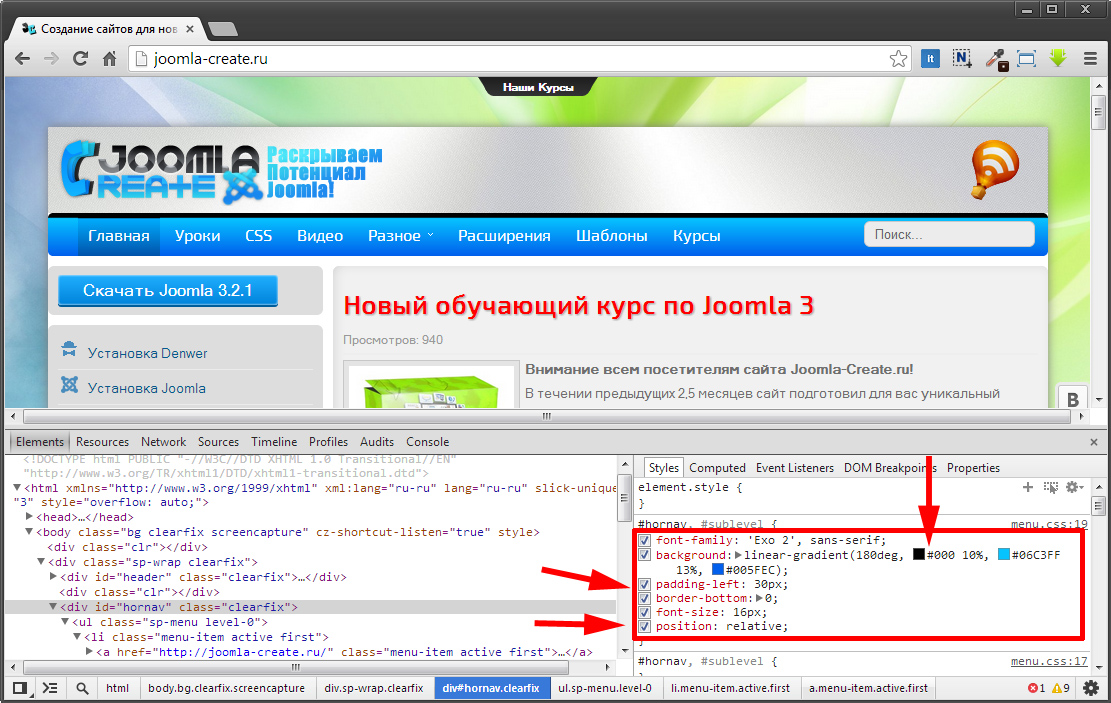Switch to the Network panel tab
Viewport: 1111px width, 703px height.
[163, 442]
